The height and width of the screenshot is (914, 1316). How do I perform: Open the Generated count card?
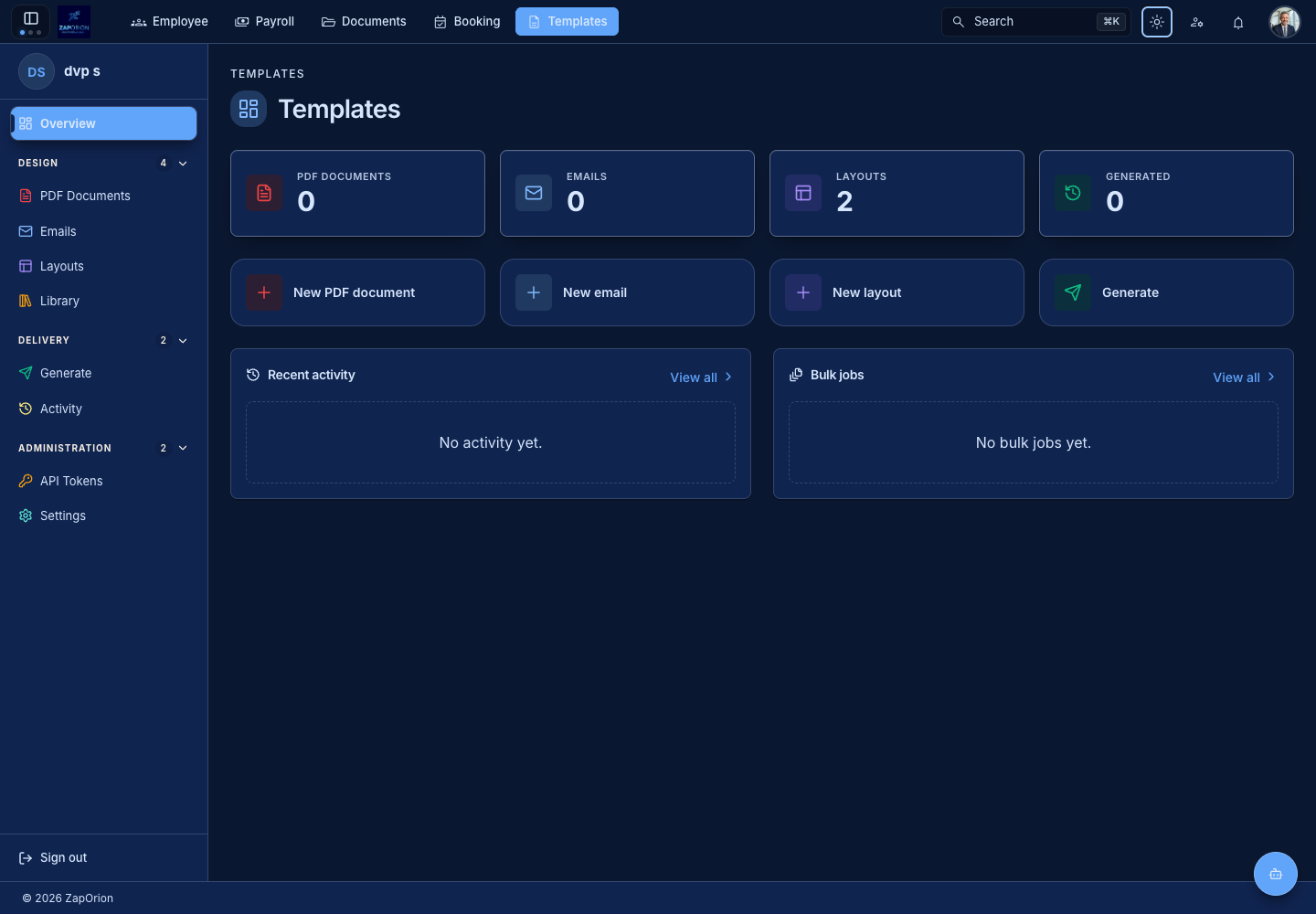1166,194
